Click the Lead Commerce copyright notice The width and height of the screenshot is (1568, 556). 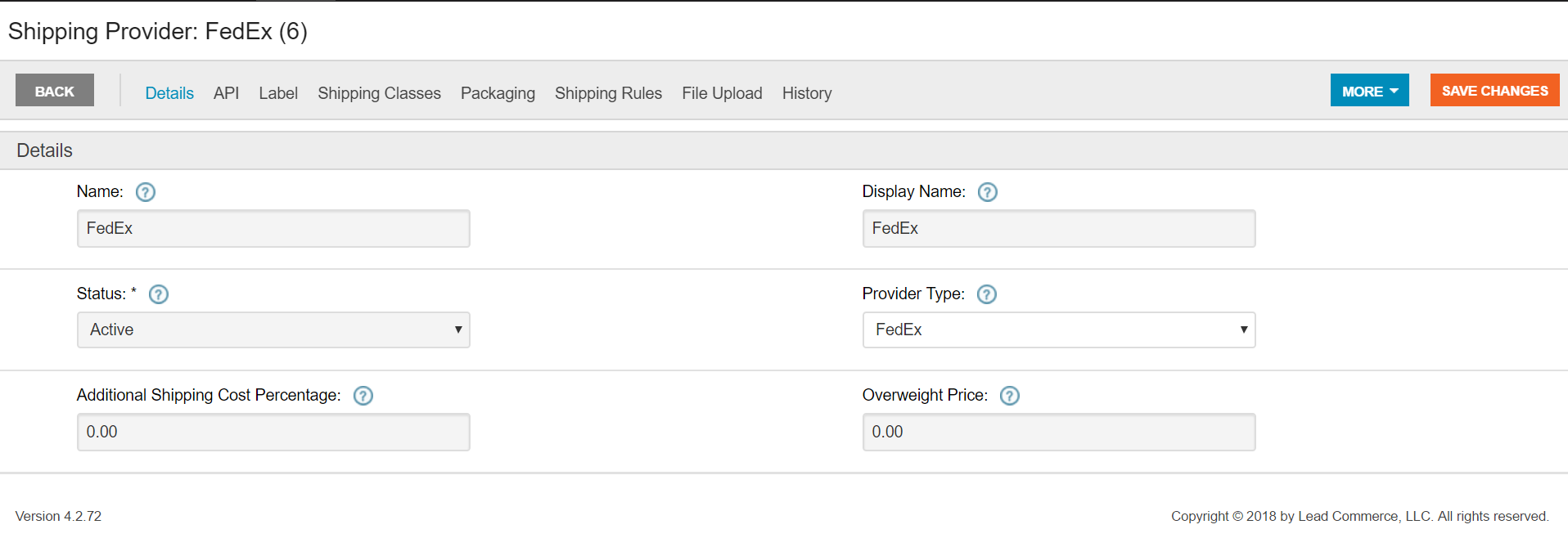tap(1359, 516)
